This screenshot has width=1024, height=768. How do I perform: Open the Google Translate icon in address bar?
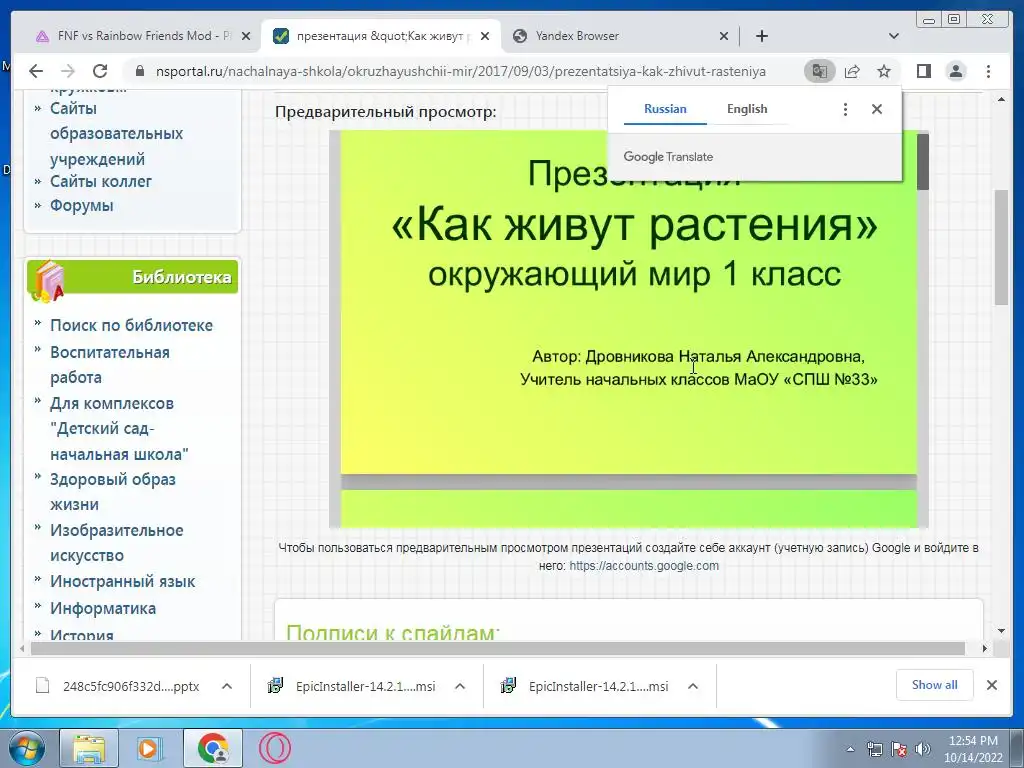point(820,71)
